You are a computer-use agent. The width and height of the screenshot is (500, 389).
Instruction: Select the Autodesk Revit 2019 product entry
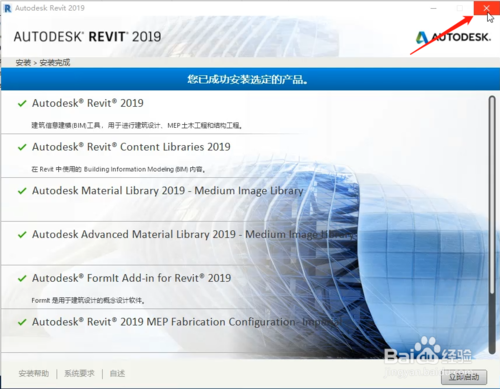88,103
